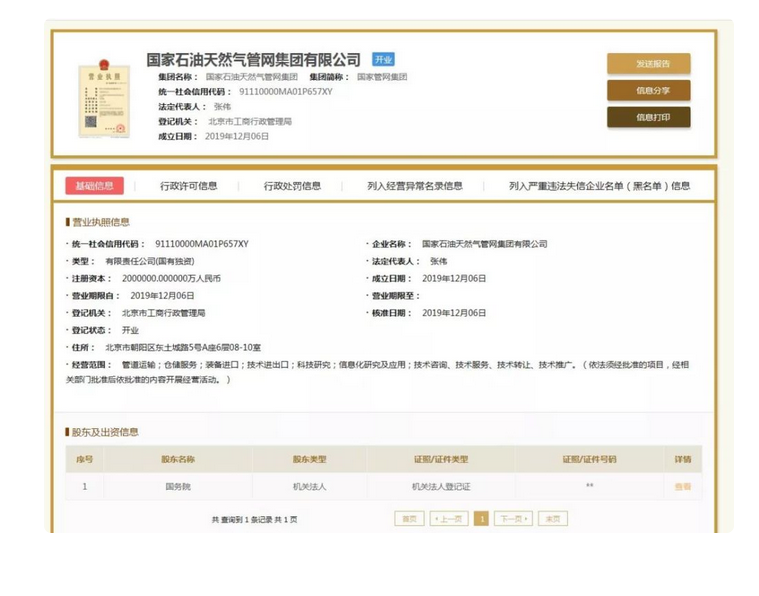Screen dimensions: 759x596
Task: Click the 股东类型 column header
Action: tap(309, 459)
